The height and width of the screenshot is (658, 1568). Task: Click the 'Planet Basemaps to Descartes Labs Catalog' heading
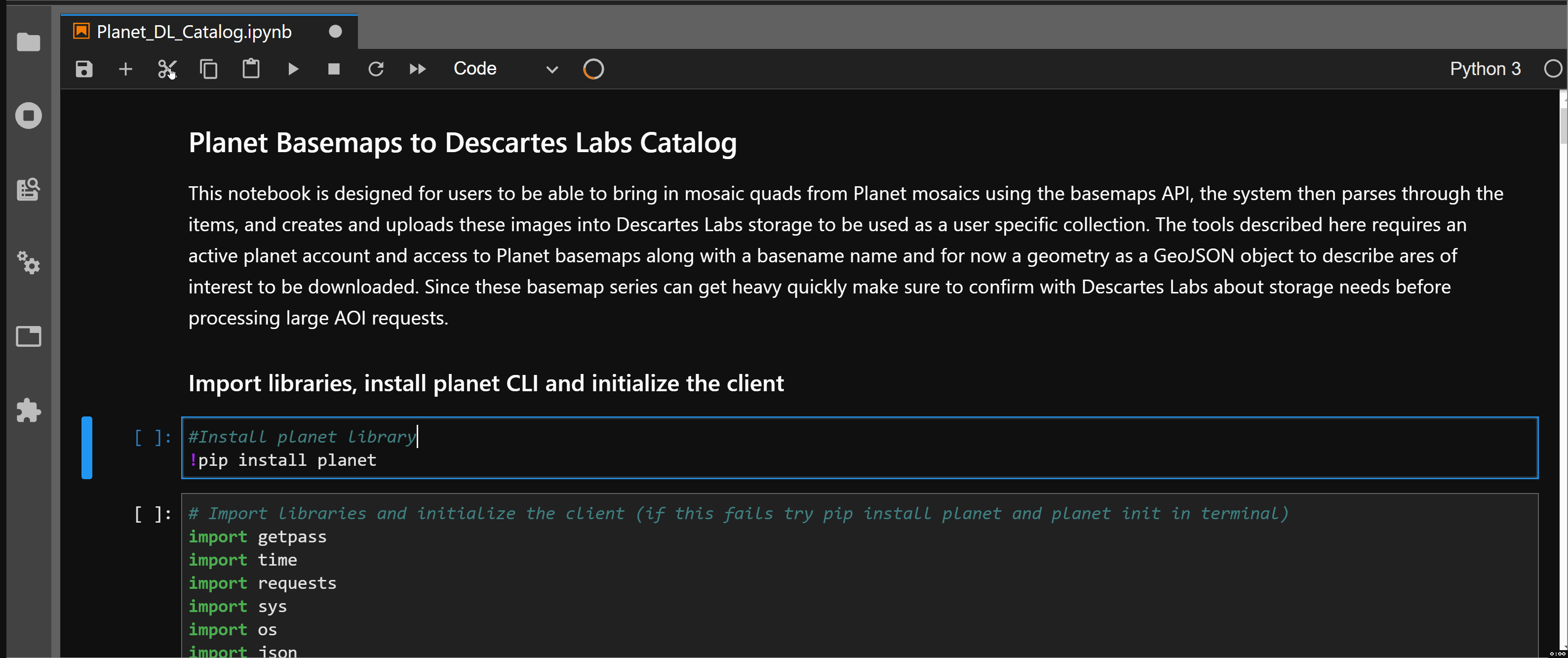point(463,143)
